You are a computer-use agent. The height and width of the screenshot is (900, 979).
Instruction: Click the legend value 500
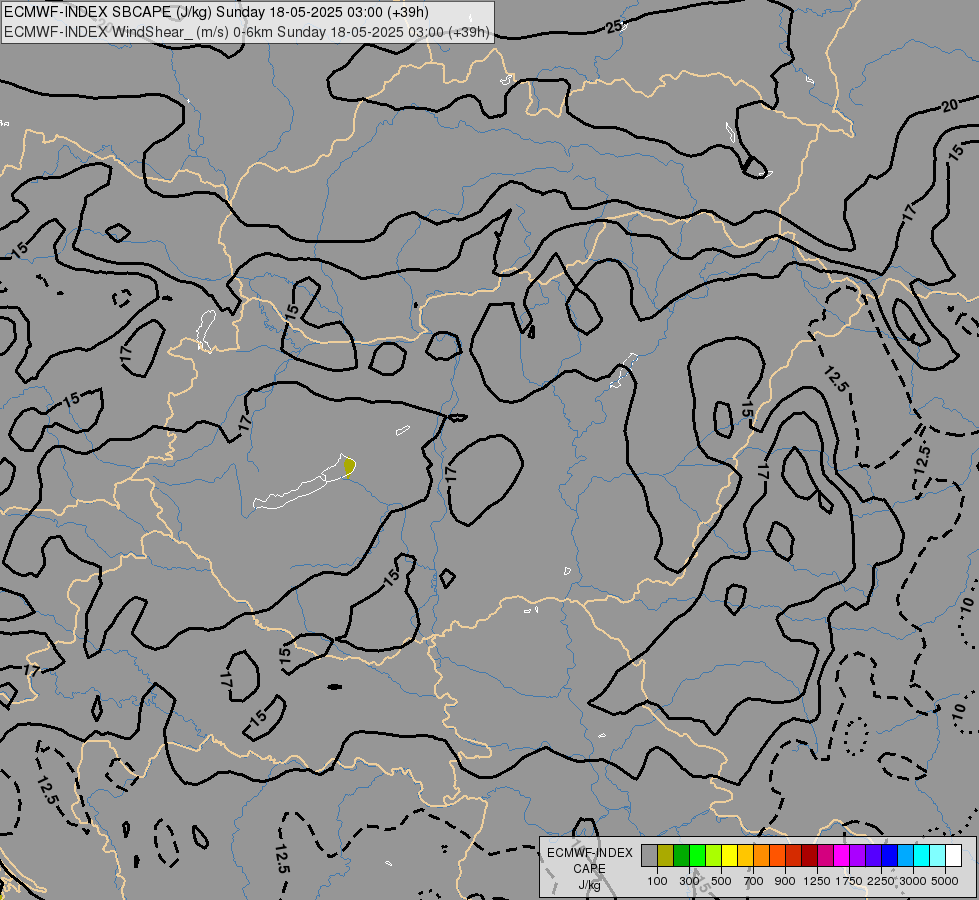pyautogui.click(x=721, y=881)
